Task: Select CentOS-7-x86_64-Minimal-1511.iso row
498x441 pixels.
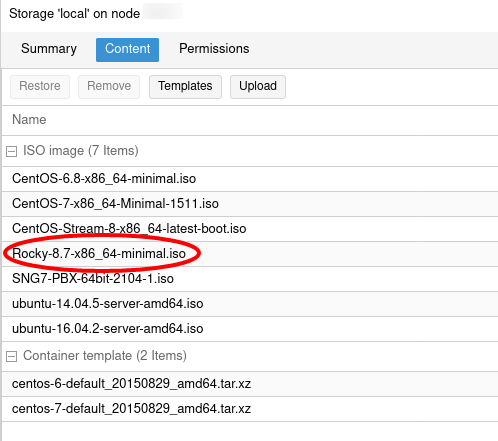Action: point(250,204)
